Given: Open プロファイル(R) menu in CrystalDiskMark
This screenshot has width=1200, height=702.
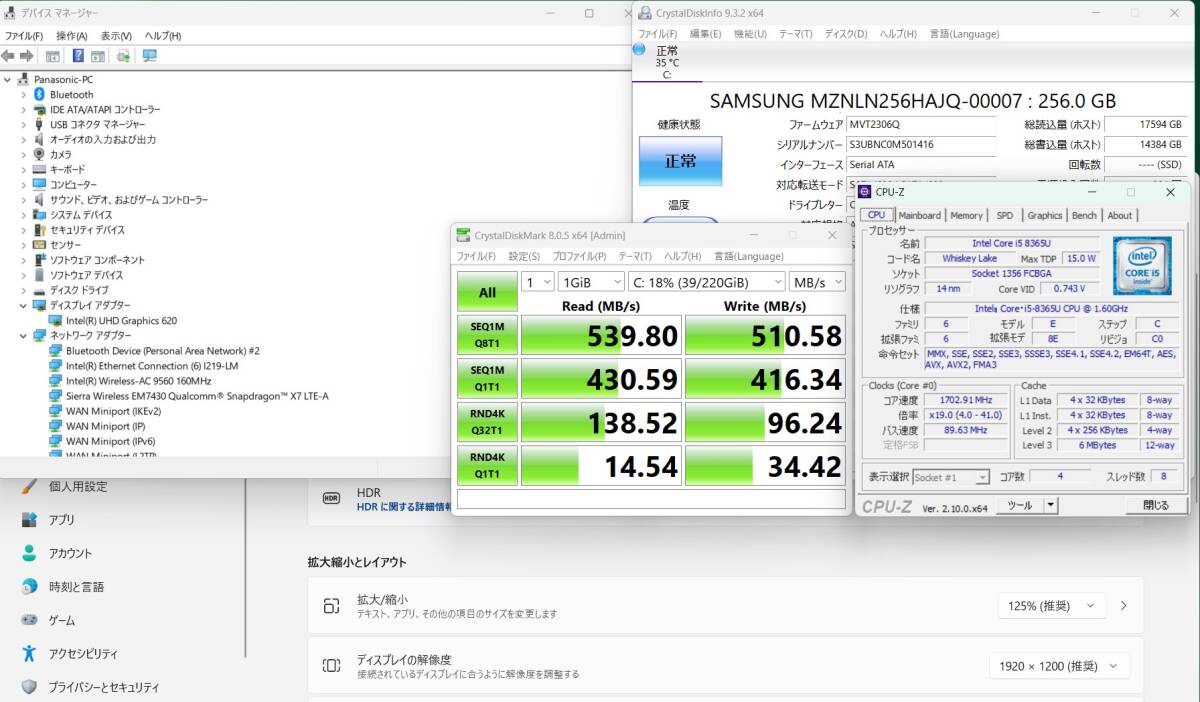Looking at the screenshot, I should click(579, 256).
